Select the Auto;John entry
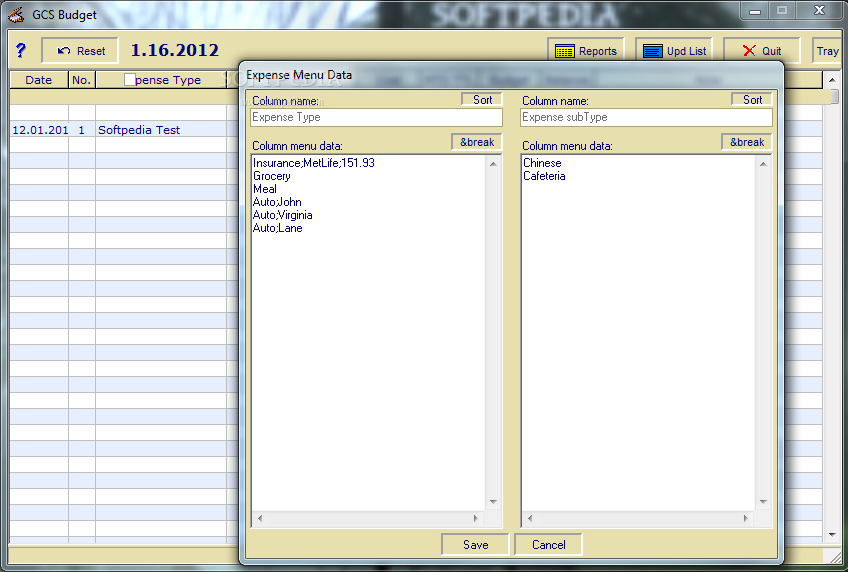848x572 pixels. pos(277,202)
